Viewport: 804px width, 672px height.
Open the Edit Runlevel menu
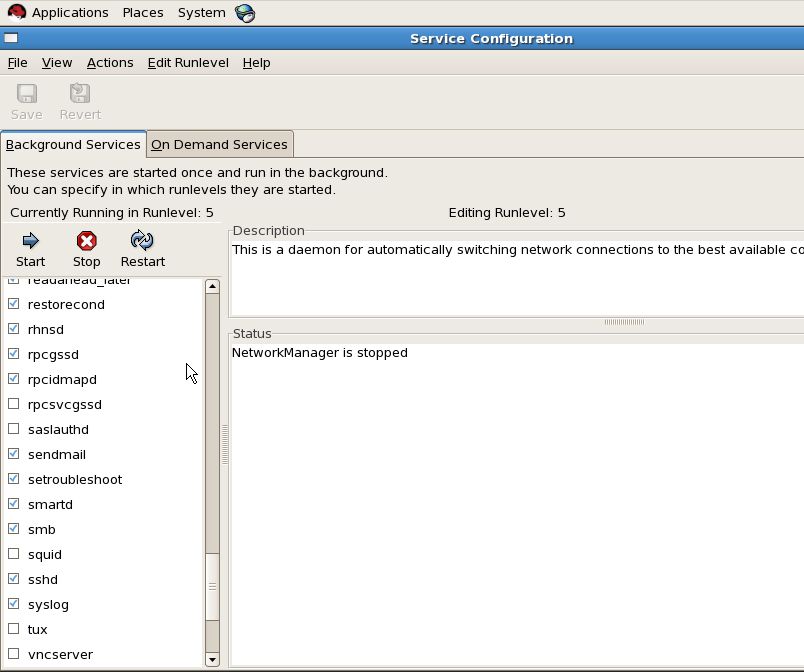click(x=188, y=63)
